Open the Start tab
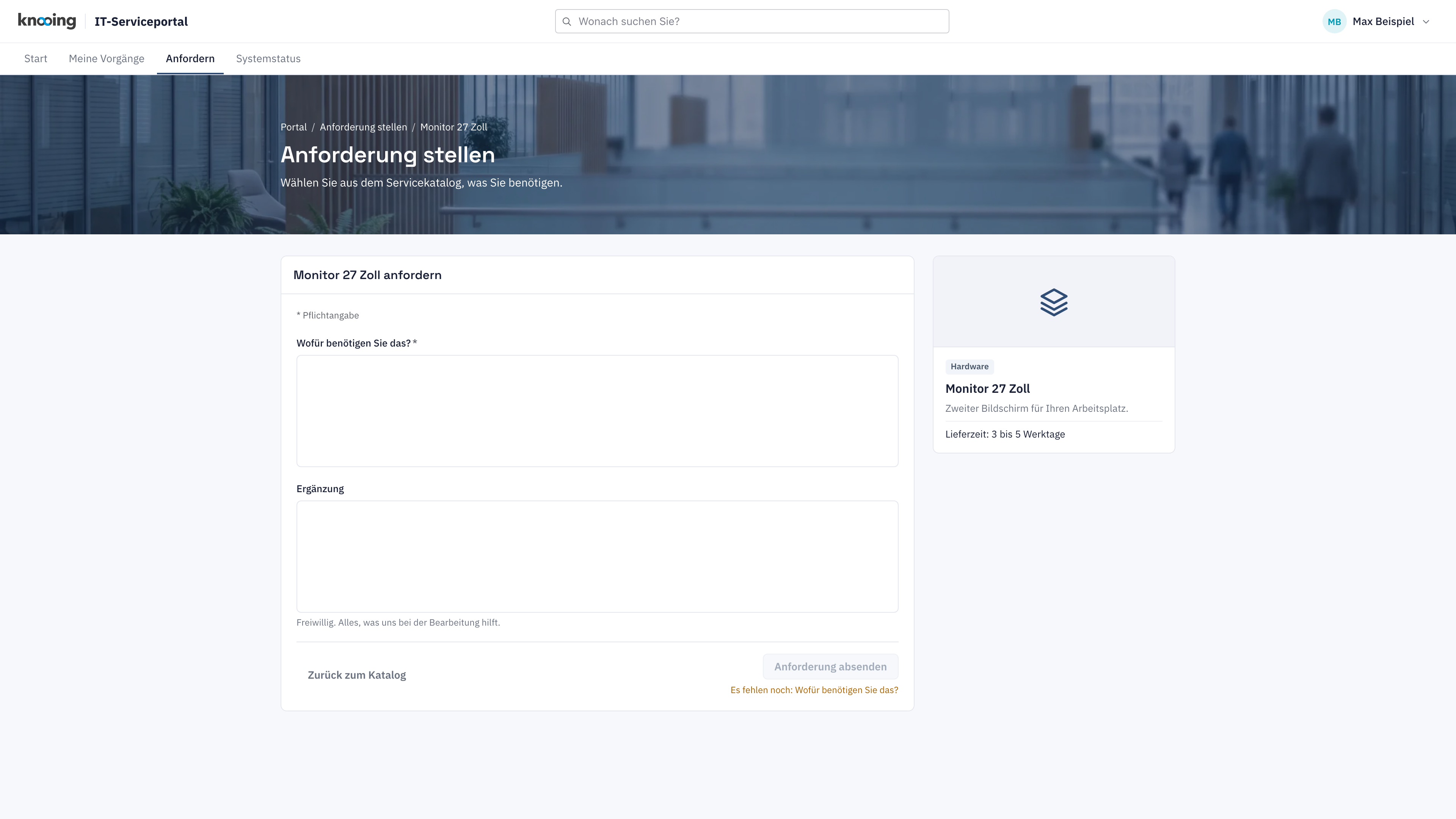This screenshot has width=1456, height=819. coord(36,59)
